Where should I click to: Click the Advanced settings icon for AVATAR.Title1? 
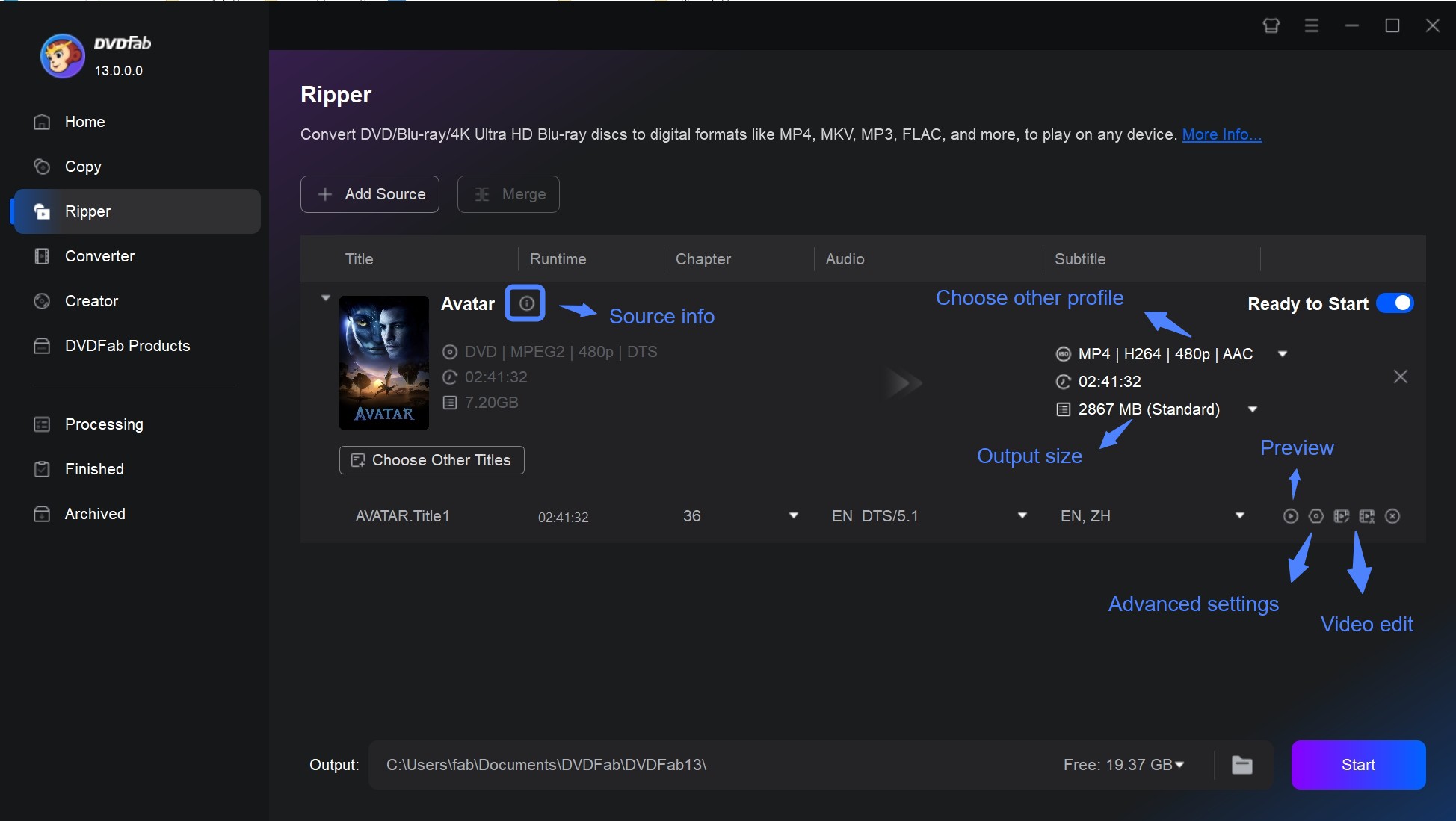pyautogui.click(x=1316, y=516)
